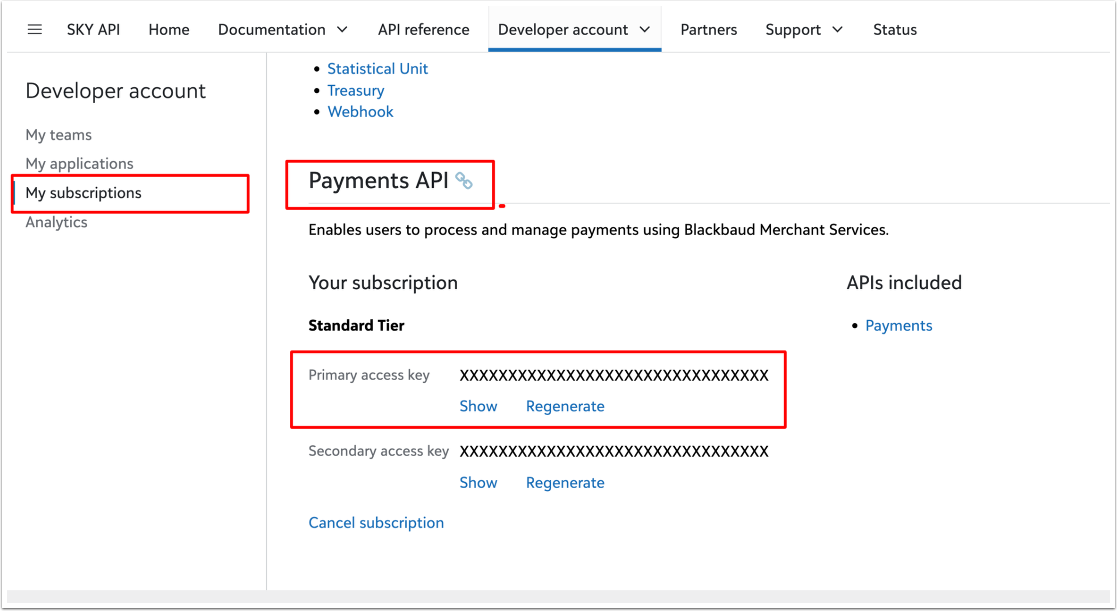Select My teams in the sidebar
The image size is (1117, 611).
(x=58, y=135)
